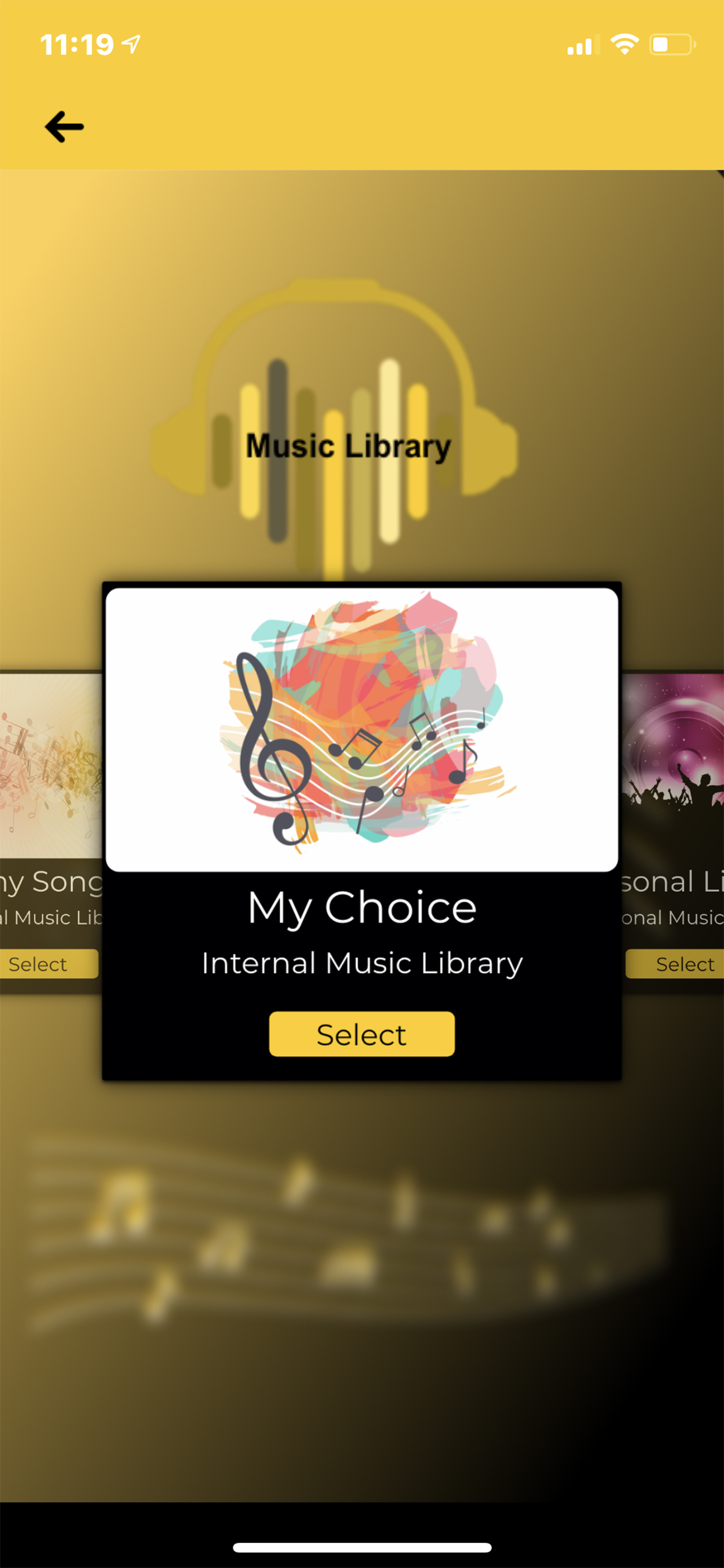Select the My Choice library

coord(362,1034)
